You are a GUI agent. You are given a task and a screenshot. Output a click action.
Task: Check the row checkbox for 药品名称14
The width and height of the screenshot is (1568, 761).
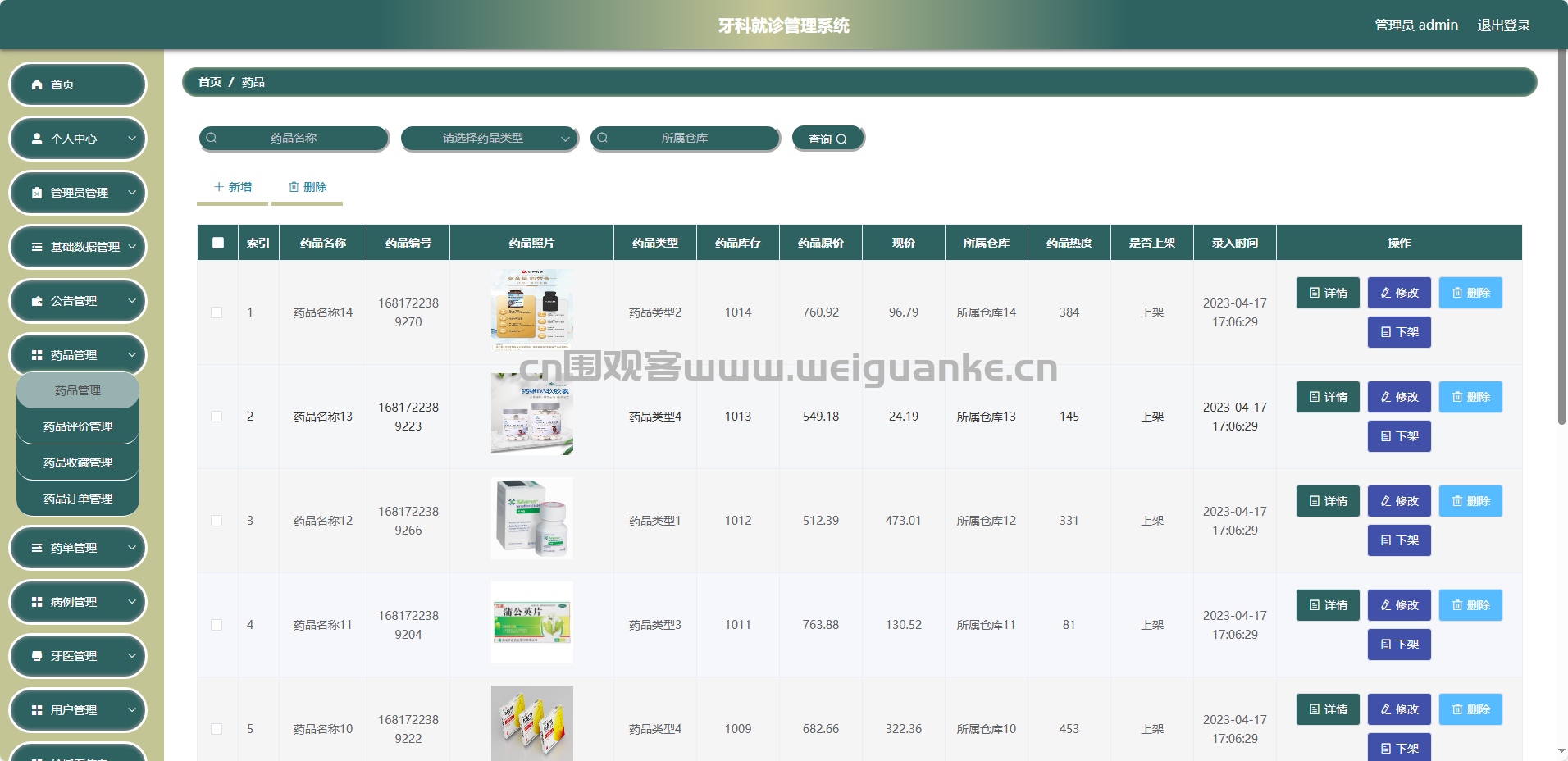pyautogui.click(x=217, y=312)
